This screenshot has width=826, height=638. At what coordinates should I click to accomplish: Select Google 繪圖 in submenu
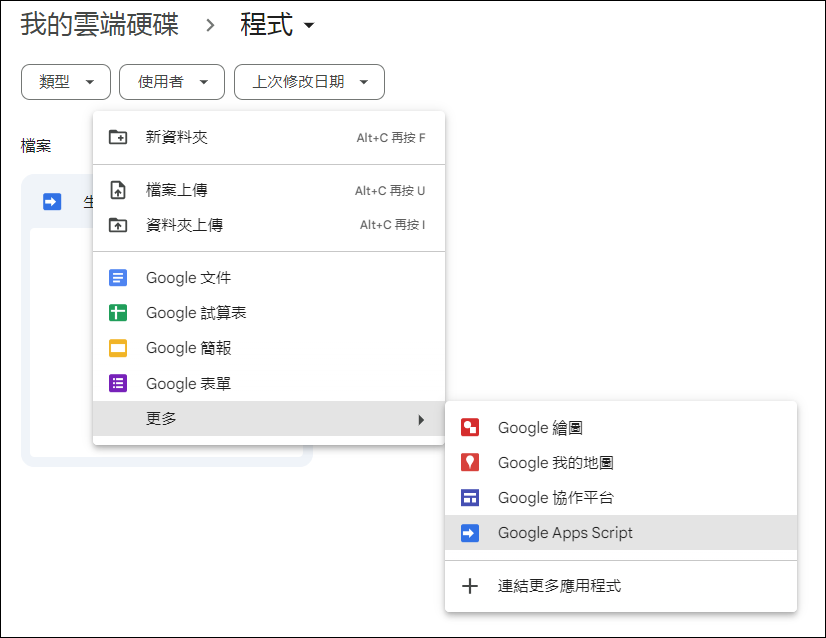coord(621,427)
